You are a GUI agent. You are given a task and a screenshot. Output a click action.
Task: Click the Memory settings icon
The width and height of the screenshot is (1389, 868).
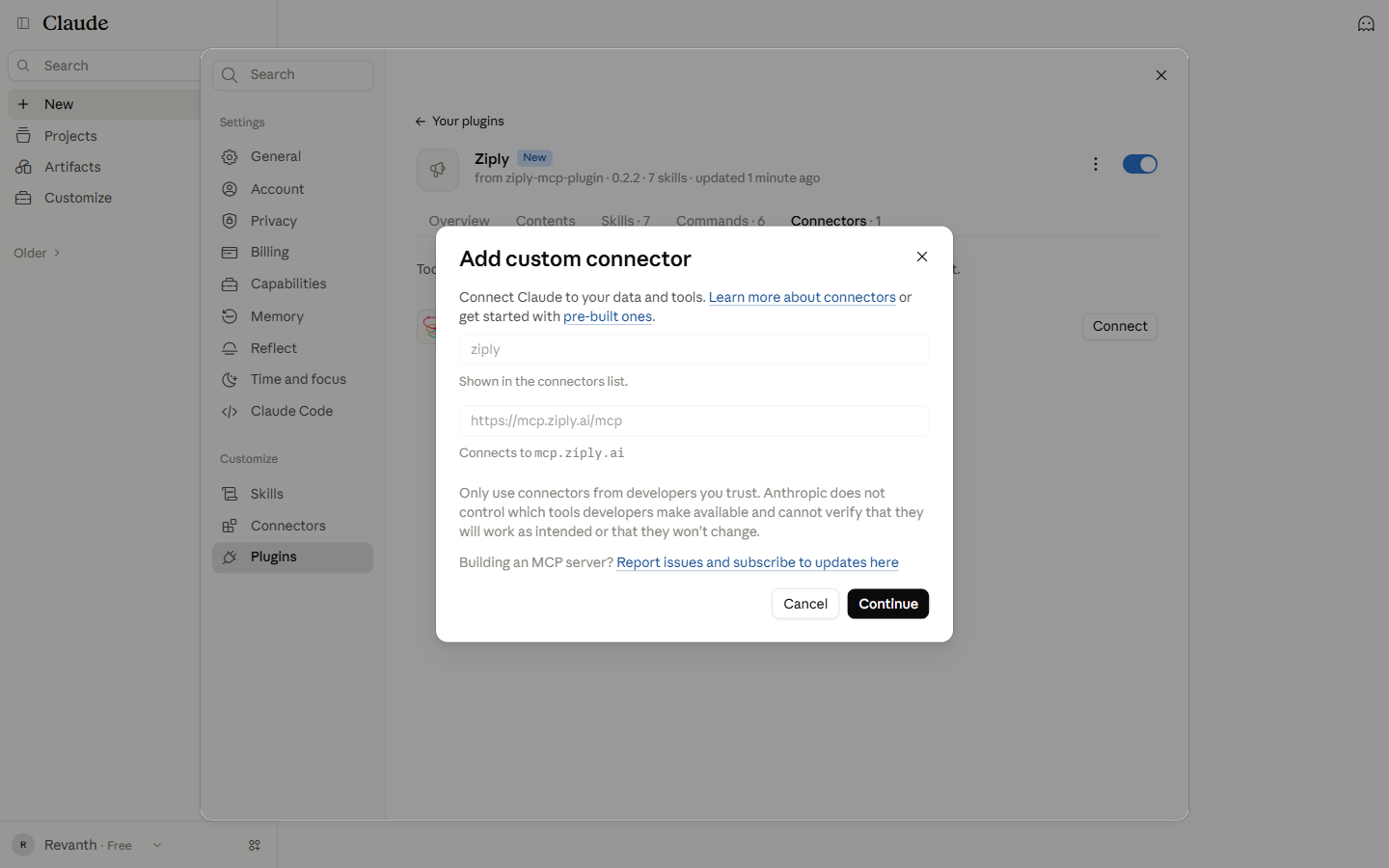230,316
